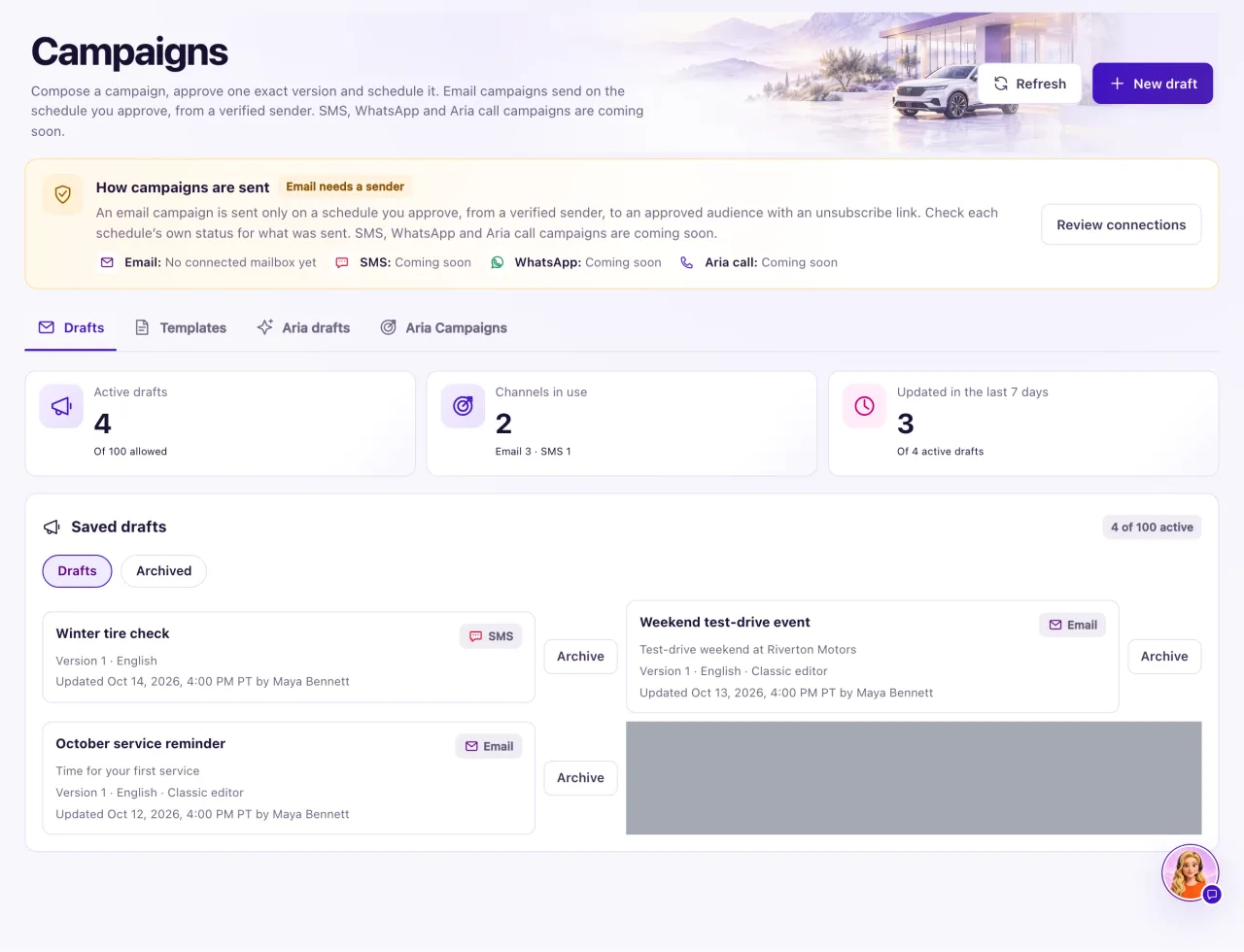This screenshot has width=1244, height=952.
Task: Click 'Time for your first service' text
Action: [127, 771]
